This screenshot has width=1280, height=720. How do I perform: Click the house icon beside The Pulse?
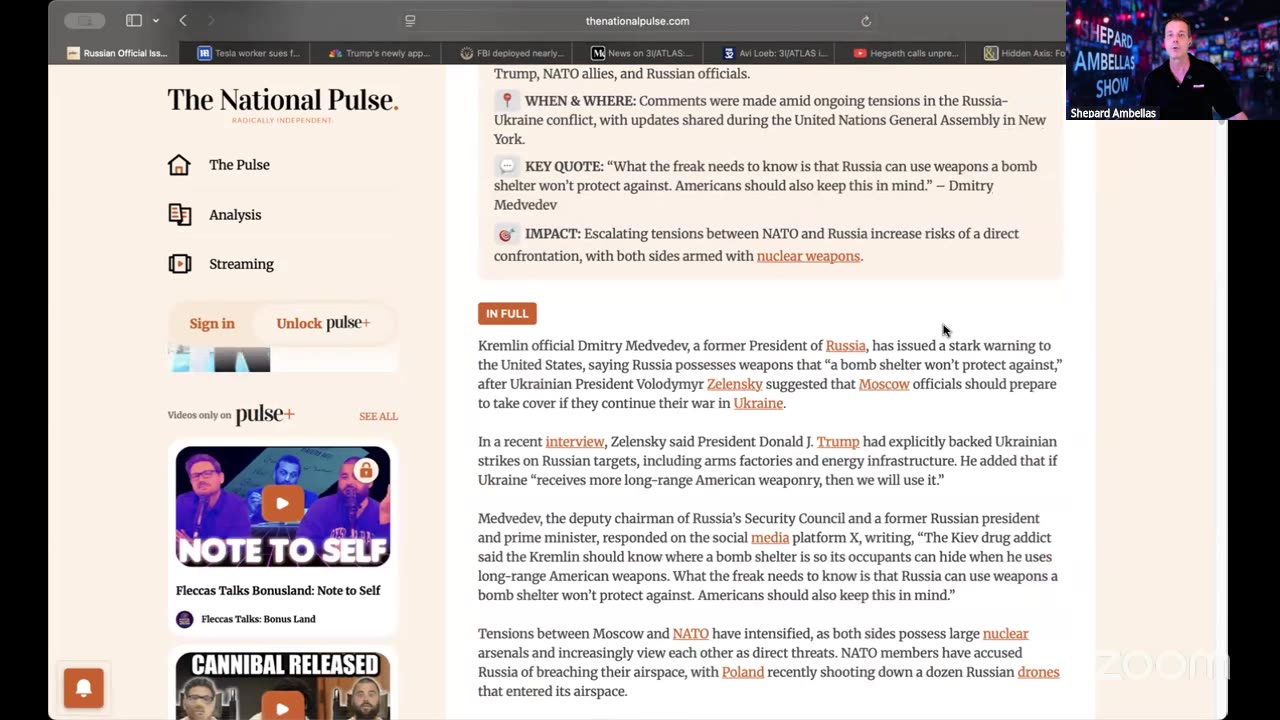click(179, 165)
